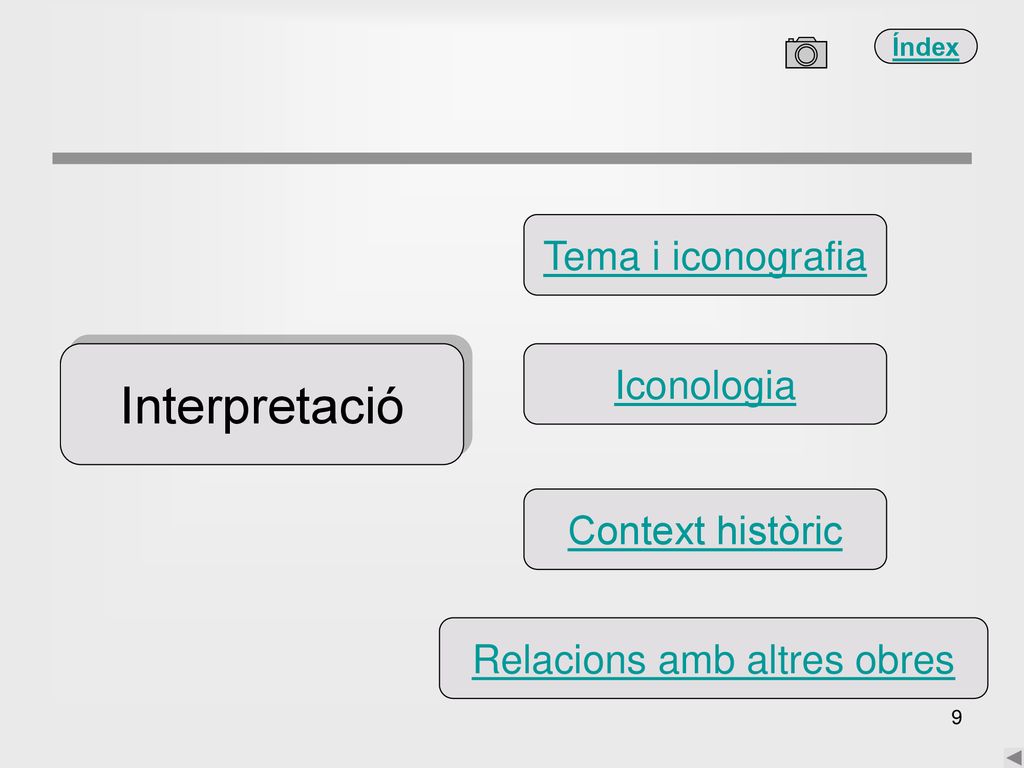Click the camera icon at top

pos(806,52)
